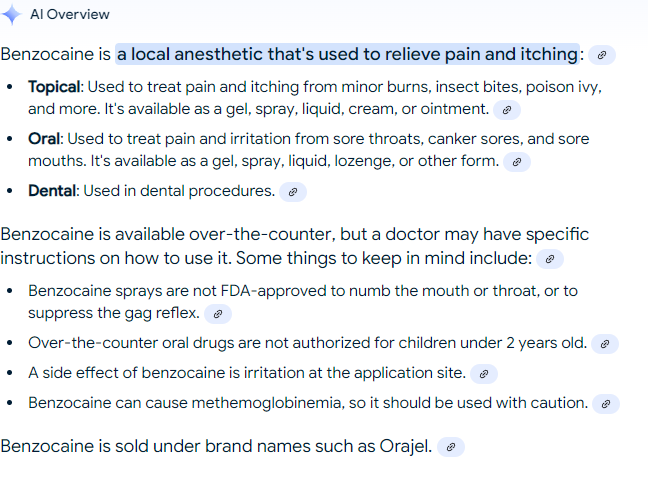The image size is (648, 494).
Task: Open source link for the Topical bullet
Action: [507, 109]
